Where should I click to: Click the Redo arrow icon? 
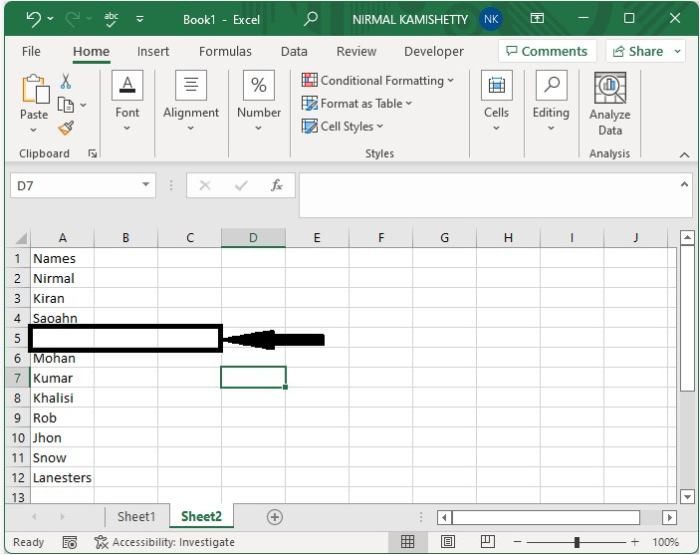[73, 19]
